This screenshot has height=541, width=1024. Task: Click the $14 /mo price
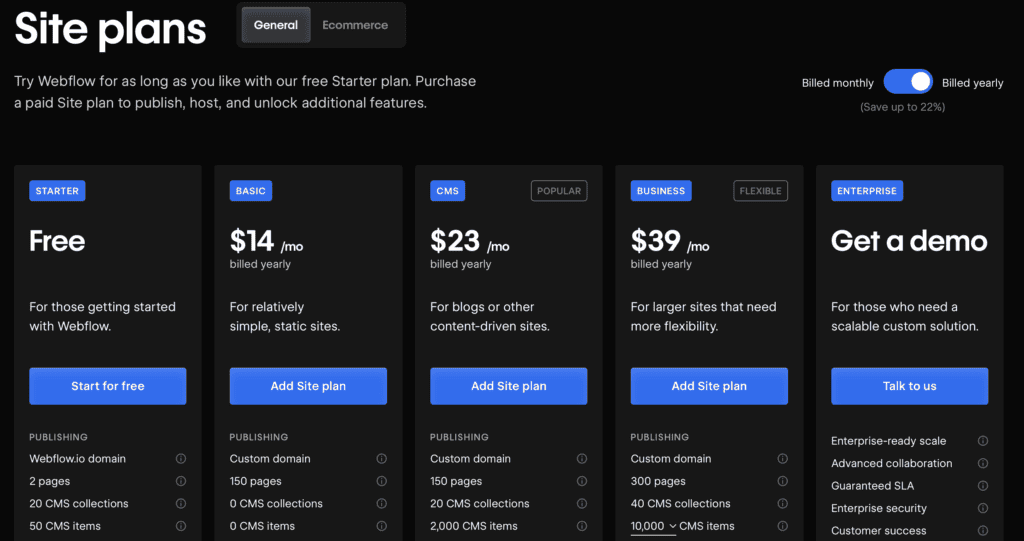coord(266,242)
